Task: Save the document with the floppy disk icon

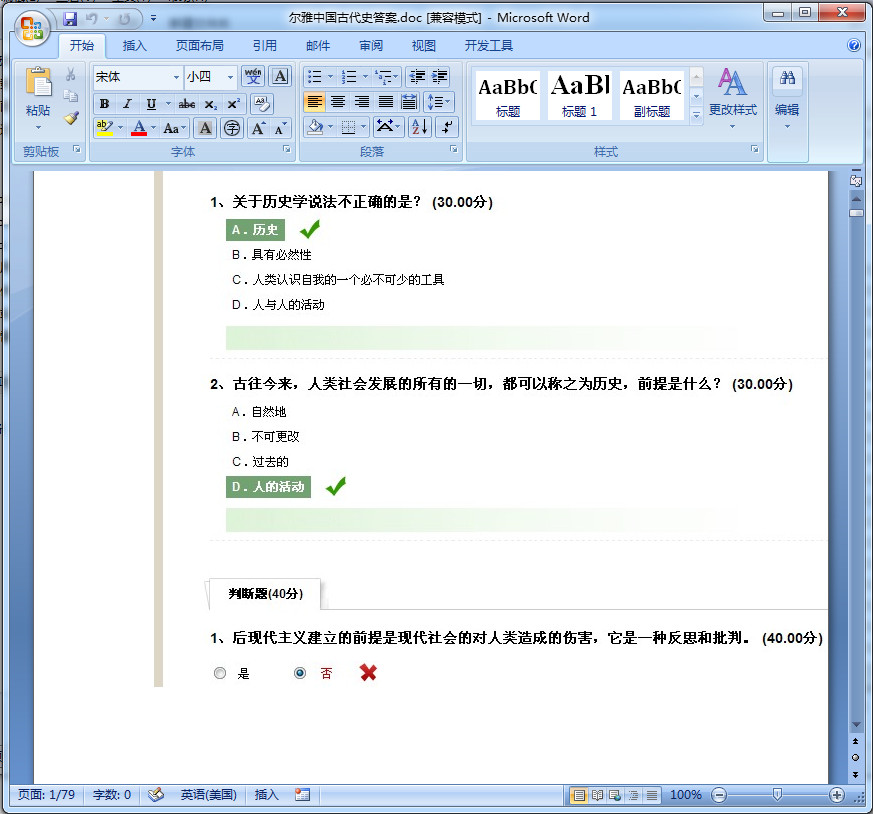Action: (70, 19)
